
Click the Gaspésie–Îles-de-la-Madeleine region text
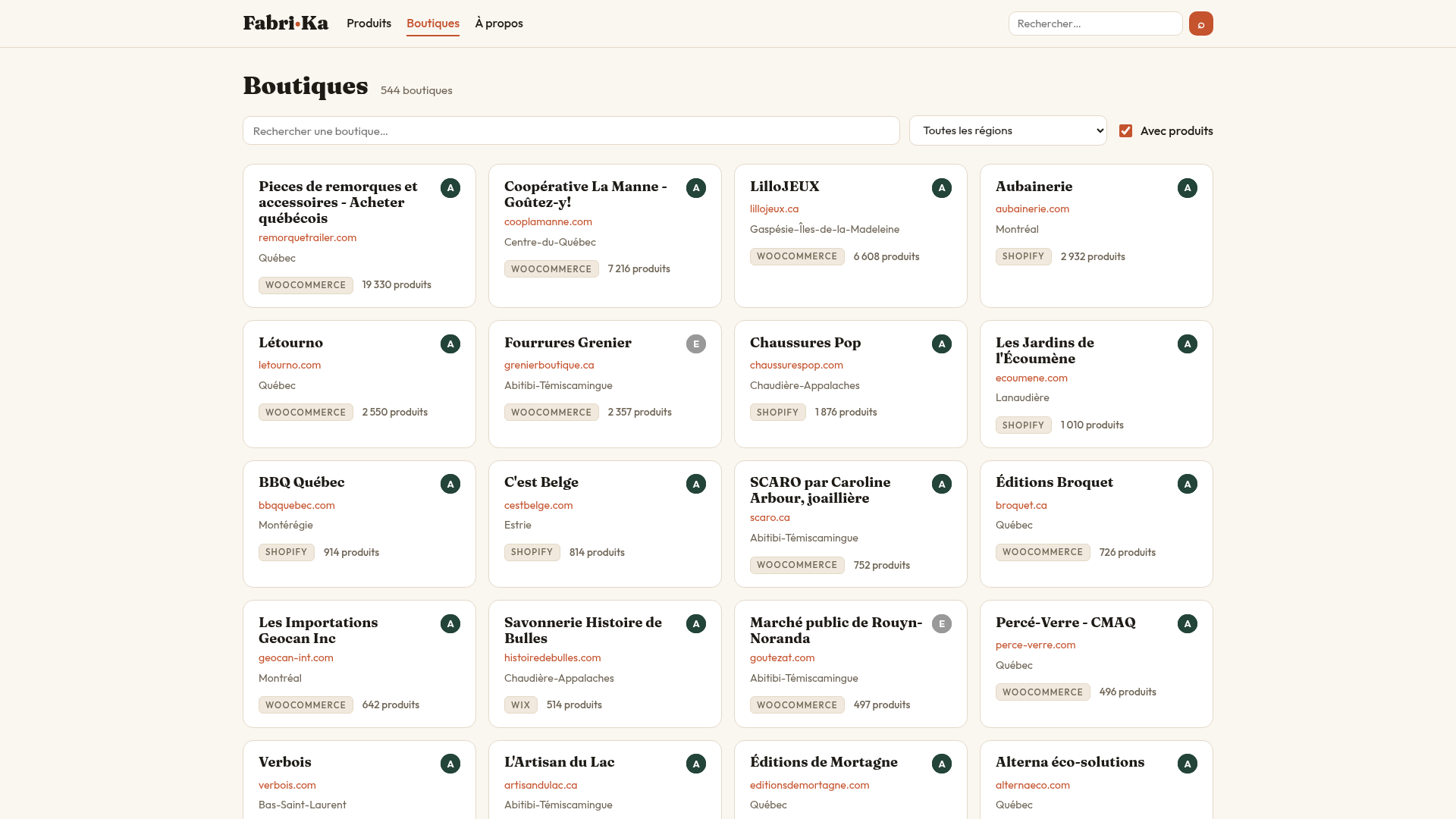click(x=824, y=230)
